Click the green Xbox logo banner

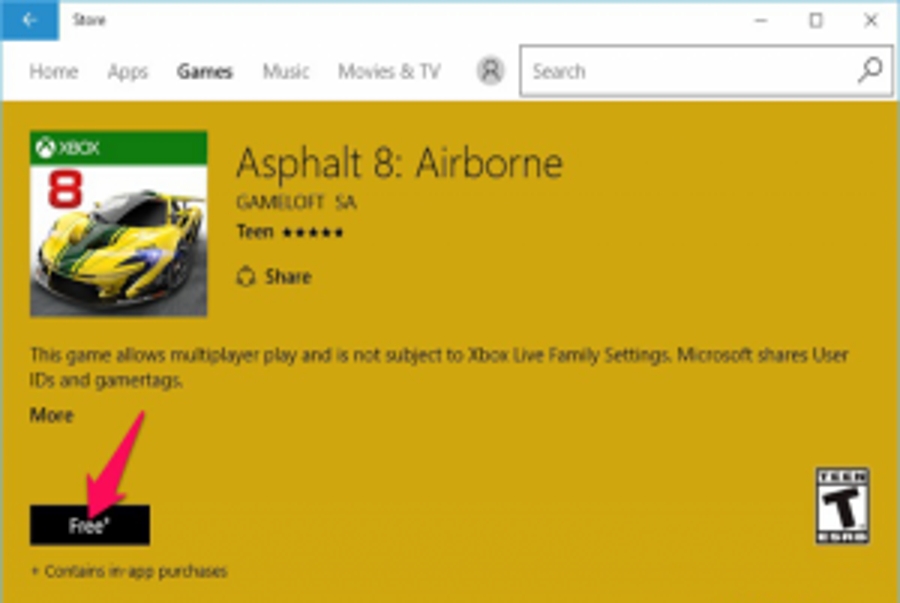[x=118, y=148]
